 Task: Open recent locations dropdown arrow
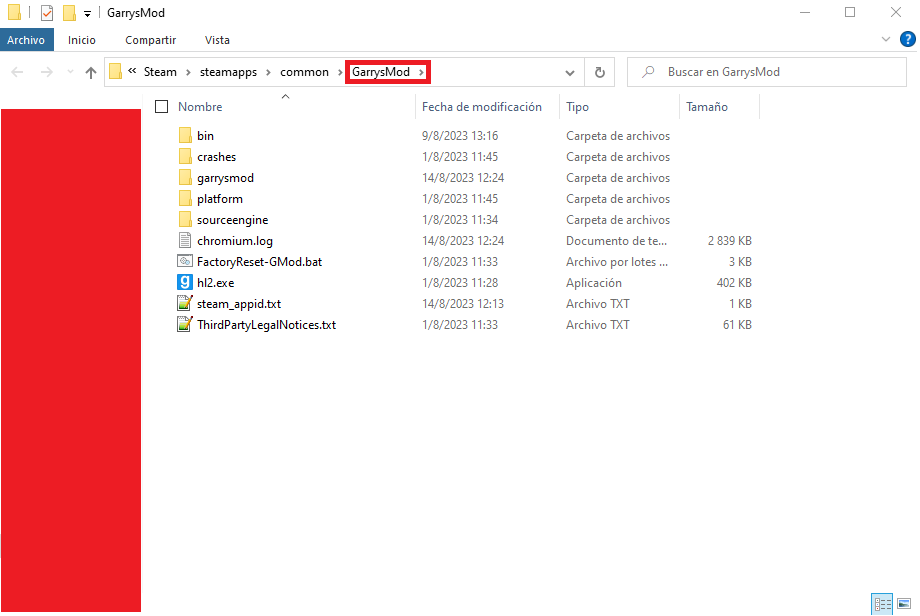(x=70, y=72)
